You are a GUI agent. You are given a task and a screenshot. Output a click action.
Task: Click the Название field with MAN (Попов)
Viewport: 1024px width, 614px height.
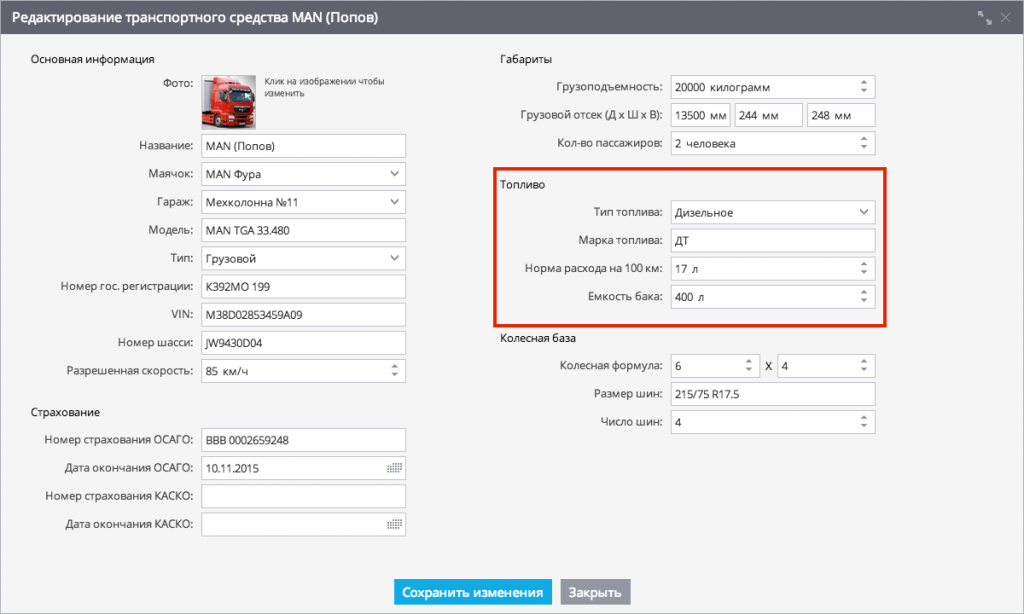pos(302,146)
